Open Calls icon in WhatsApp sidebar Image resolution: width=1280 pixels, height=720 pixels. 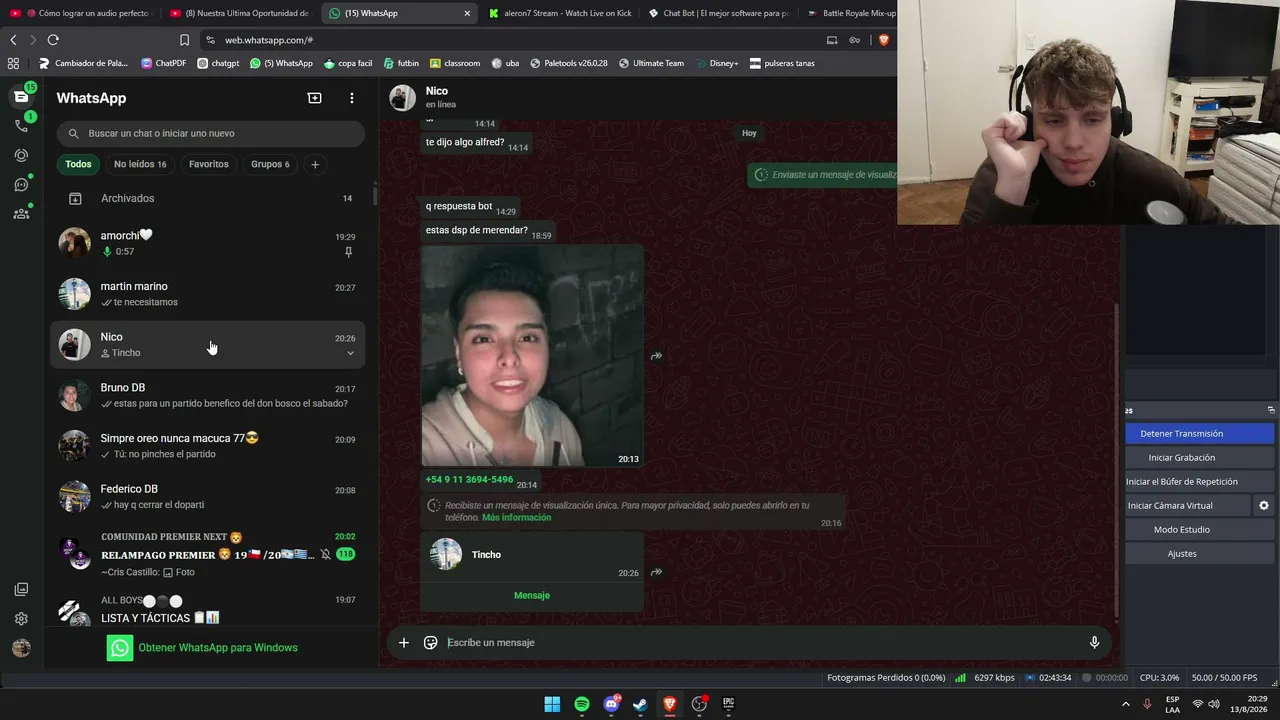click(x=21, y=125)
